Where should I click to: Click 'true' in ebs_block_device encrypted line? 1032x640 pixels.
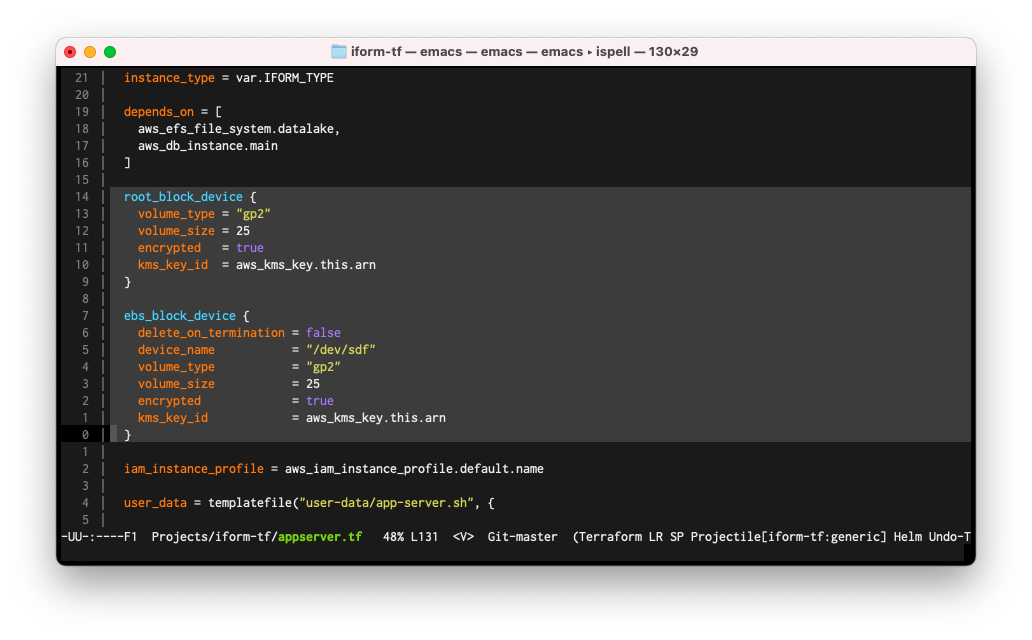coord(320,401)
